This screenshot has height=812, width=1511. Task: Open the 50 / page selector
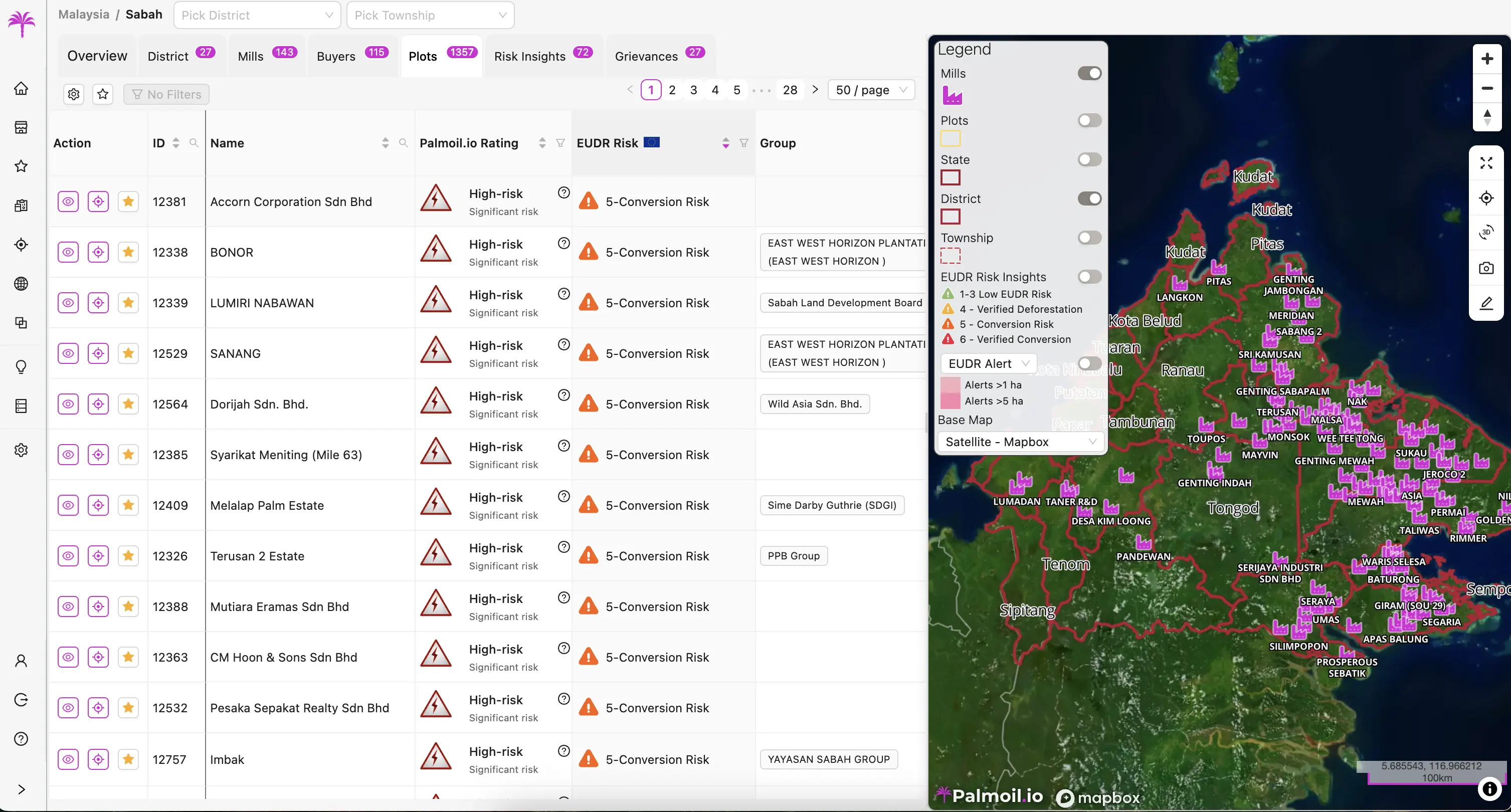870,90
